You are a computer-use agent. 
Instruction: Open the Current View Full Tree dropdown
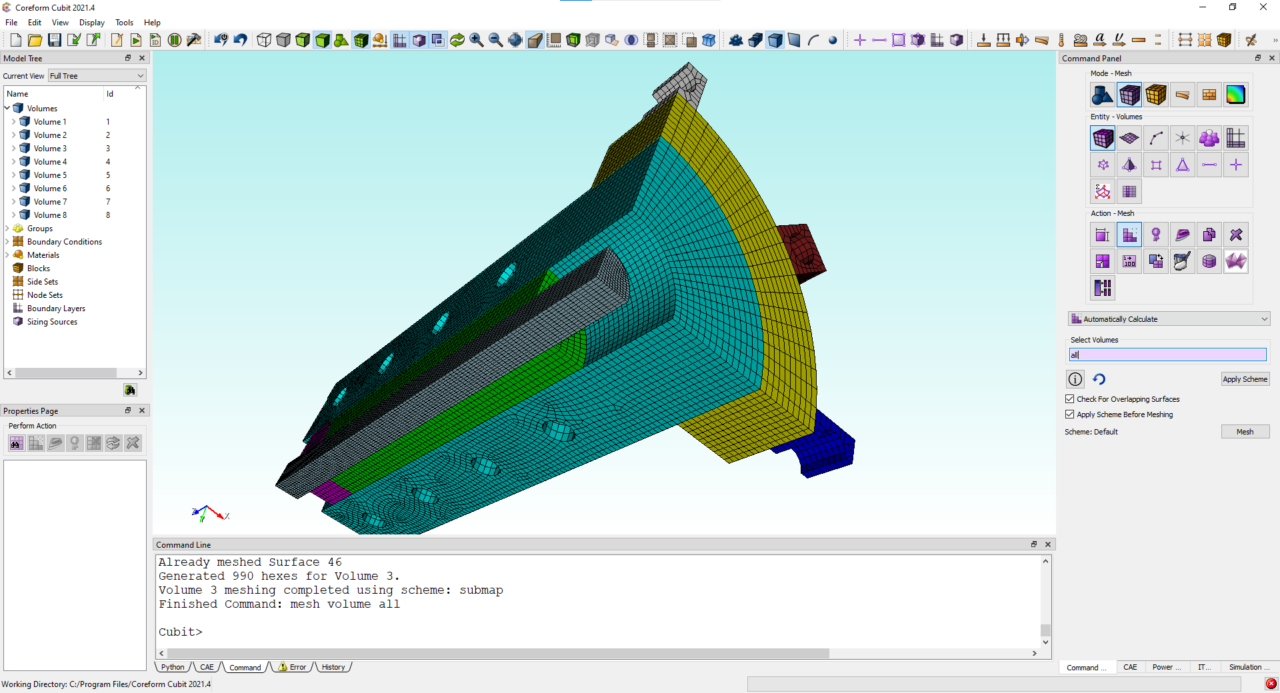tap(96, 76)
